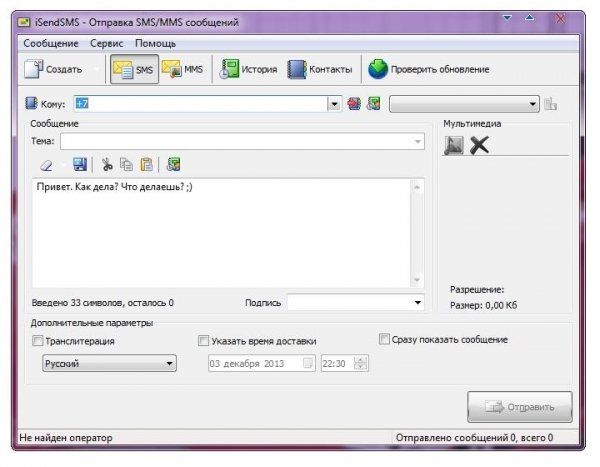
Task: Close the iSendSMS window
Action: (x=561, y=18)
